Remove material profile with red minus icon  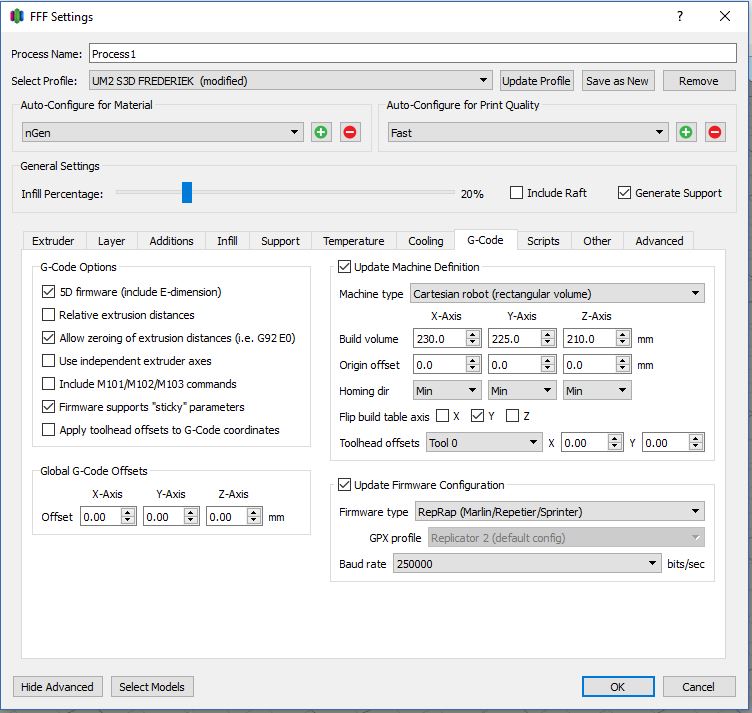coord(350,132)
